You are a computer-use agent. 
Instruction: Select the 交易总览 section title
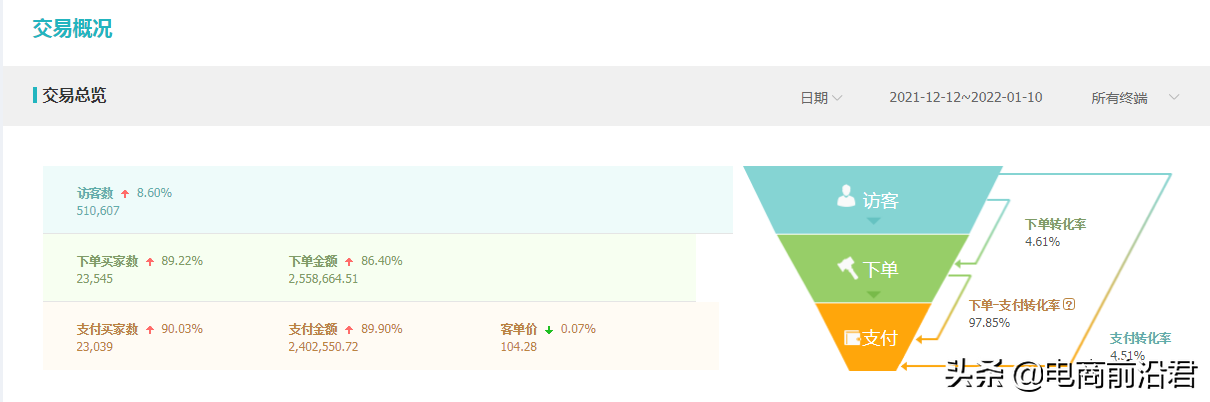[x=74, y=95]
